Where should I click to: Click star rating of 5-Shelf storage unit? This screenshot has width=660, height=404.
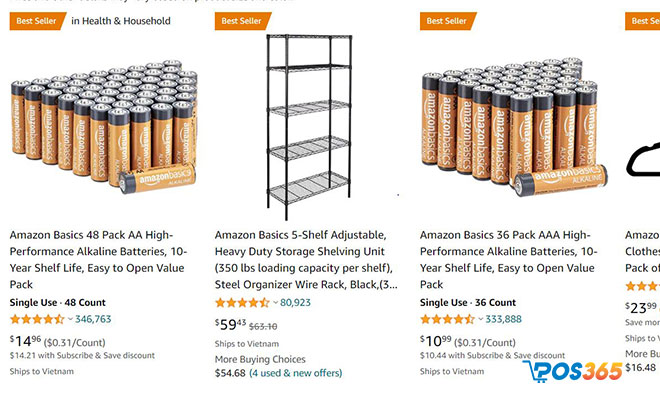coord(242,303)
